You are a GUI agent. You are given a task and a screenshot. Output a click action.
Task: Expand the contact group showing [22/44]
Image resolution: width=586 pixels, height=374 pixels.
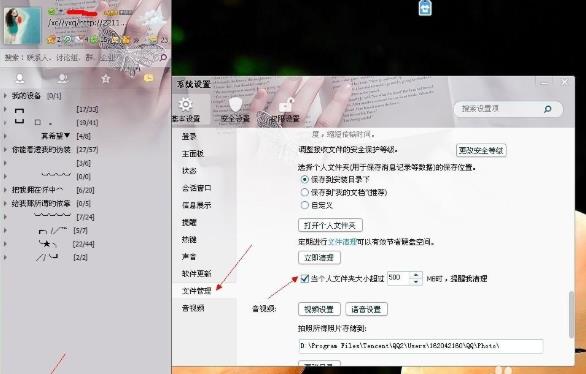click(x=5, y=244)
